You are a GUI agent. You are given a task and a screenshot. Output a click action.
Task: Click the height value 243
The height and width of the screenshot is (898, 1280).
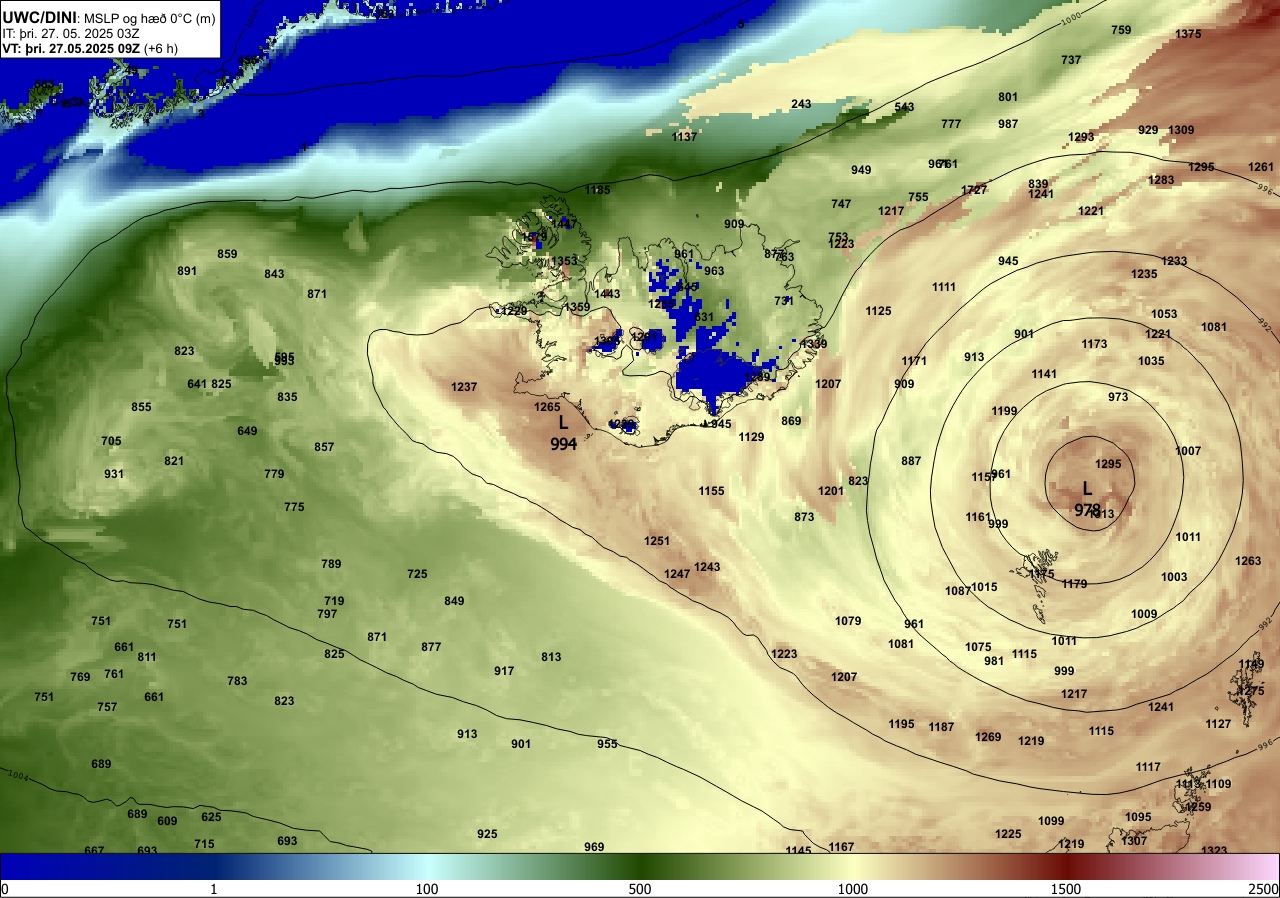coord(801,104)
